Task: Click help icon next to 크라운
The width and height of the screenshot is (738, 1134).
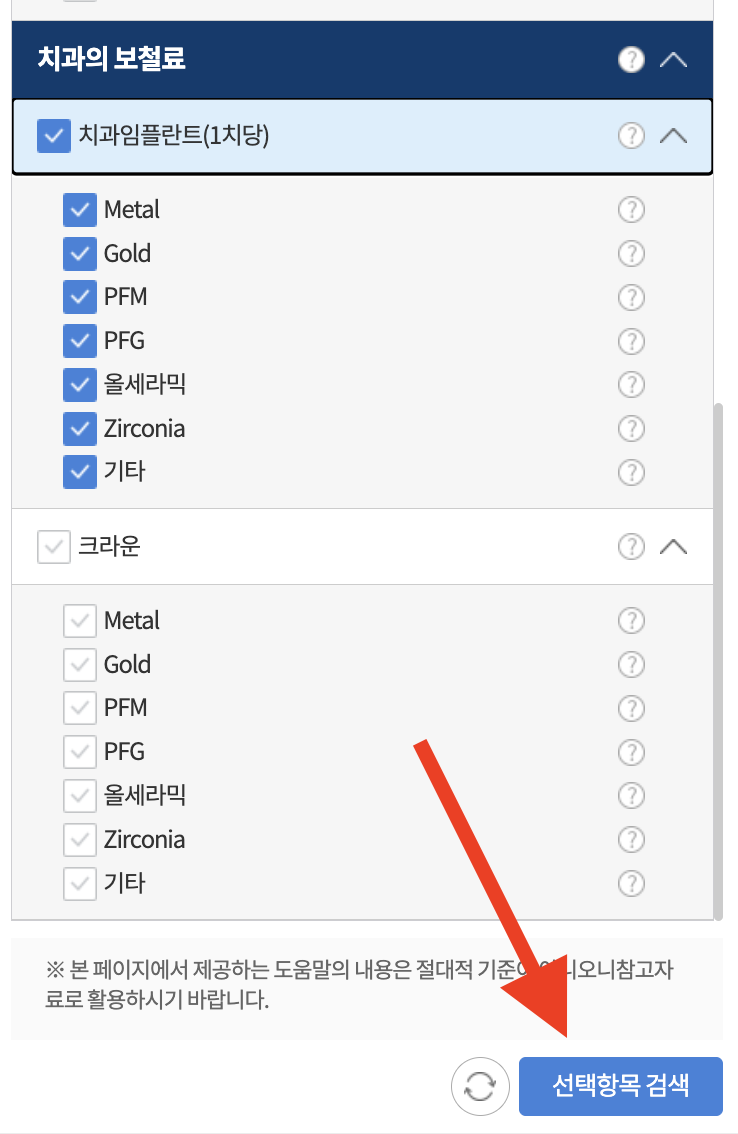Action: tap(631, 546)
